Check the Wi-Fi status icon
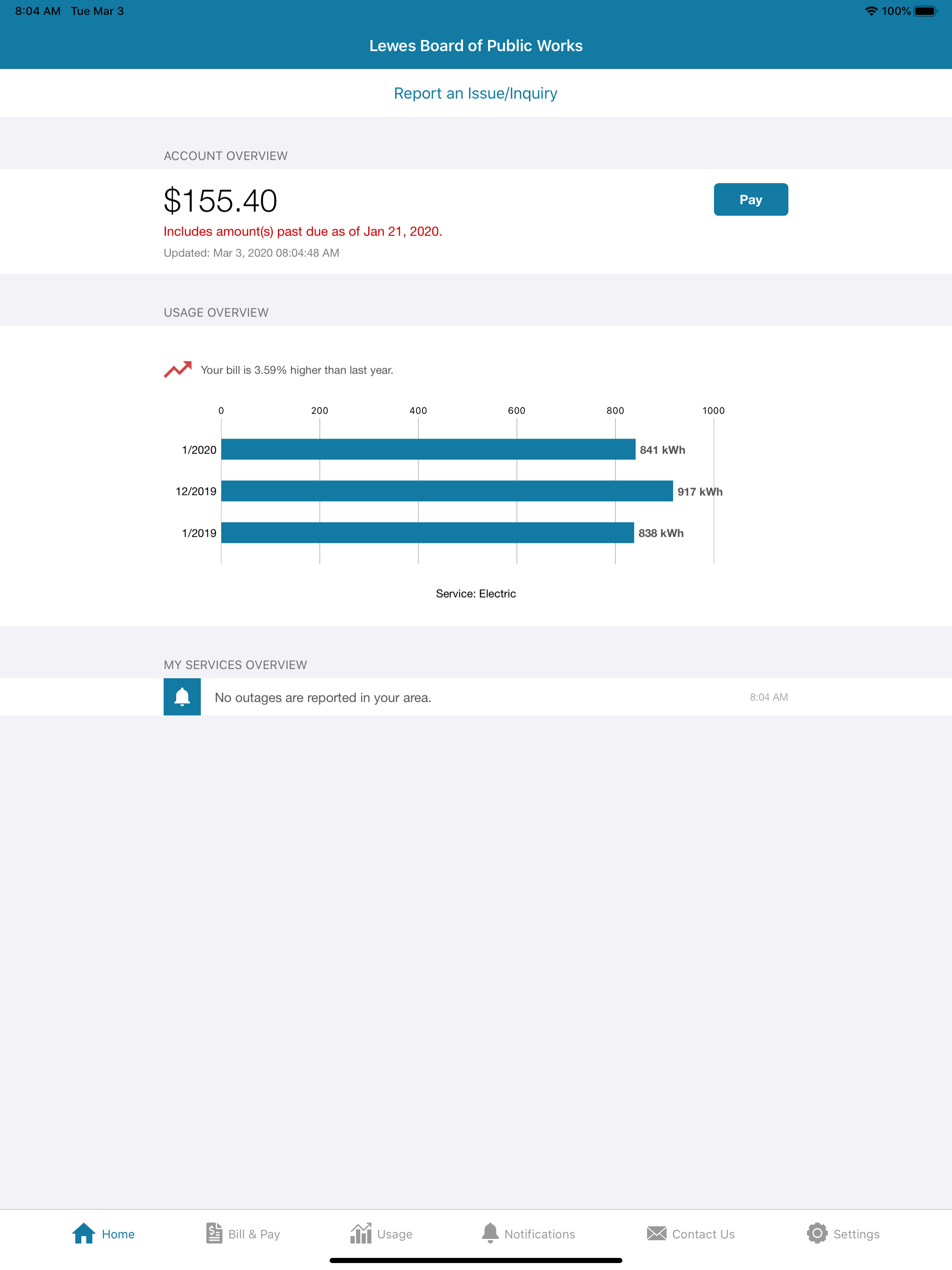Screen dimensions: 952x1270 coord(871,11)
